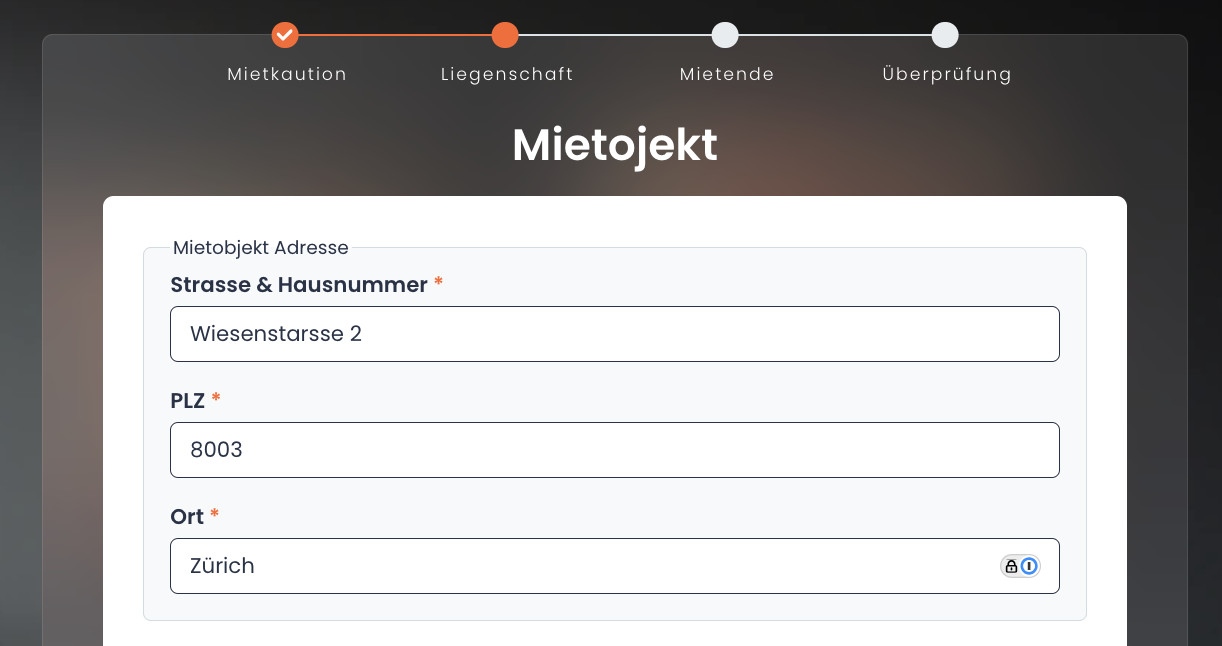The height and width of the screenshot is (646, 1222).
Task: Click the orange progress line after Mietkaution
Action: point(395,35)
